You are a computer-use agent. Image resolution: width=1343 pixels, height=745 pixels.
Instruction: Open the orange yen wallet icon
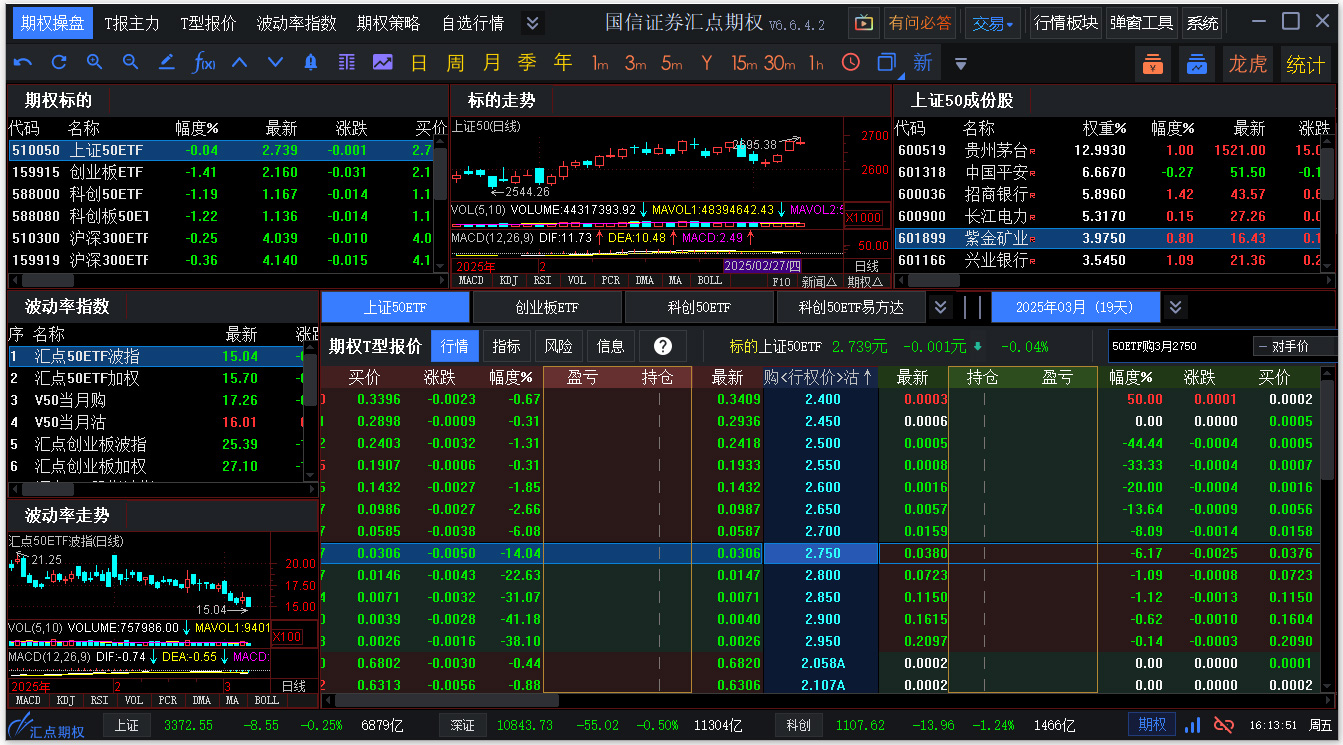point(1153,64)
